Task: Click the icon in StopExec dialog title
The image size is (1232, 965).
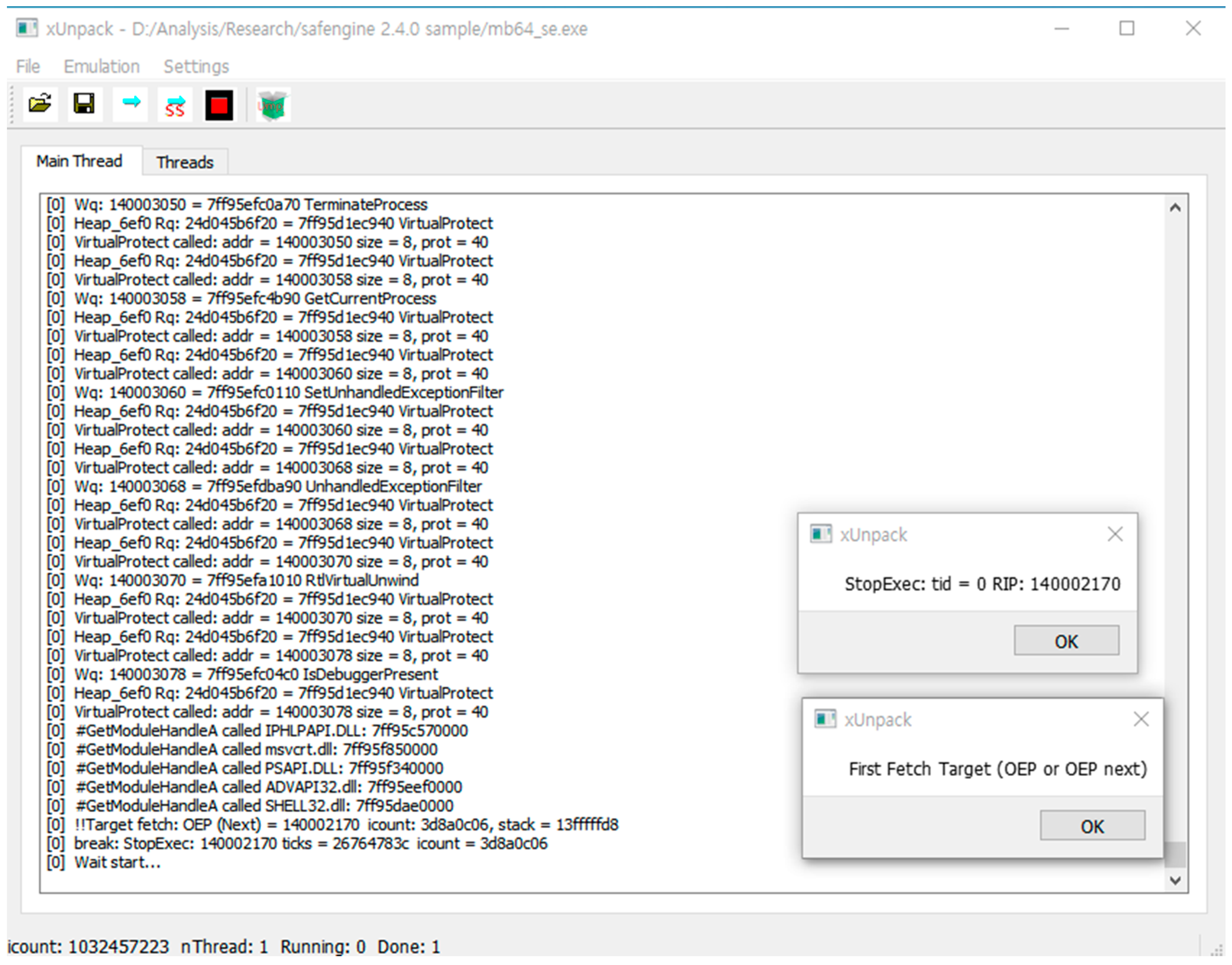Action: point(821,534)
